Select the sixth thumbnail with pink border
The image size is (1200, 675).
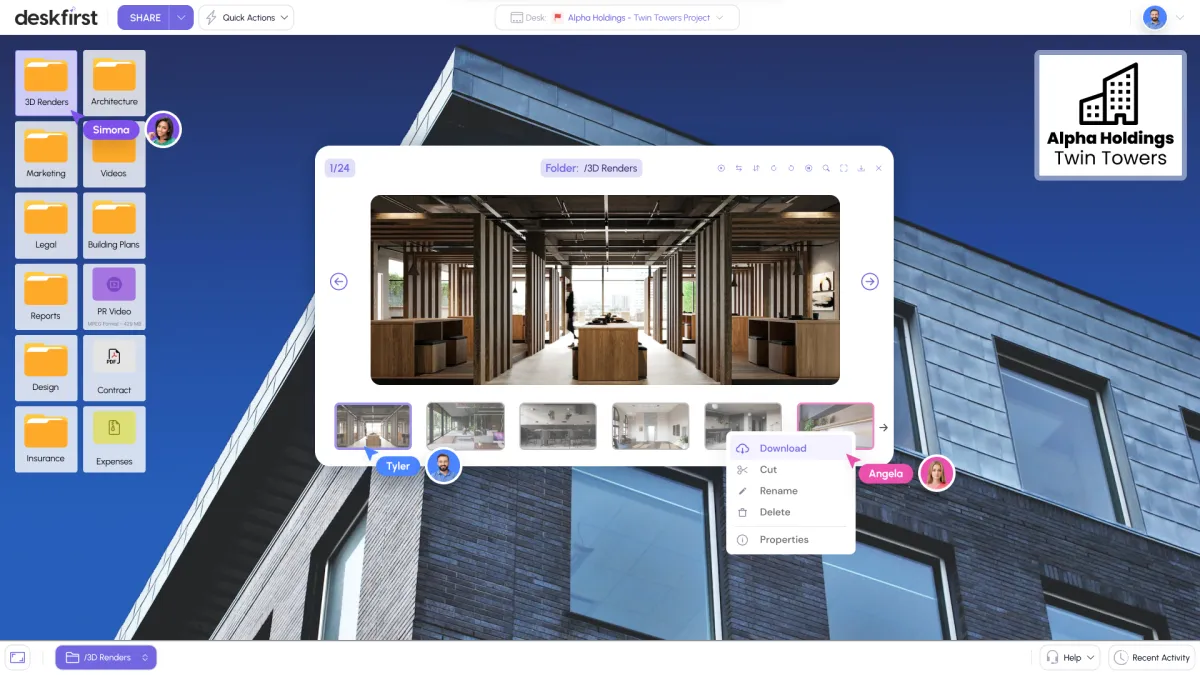(835, 426)
